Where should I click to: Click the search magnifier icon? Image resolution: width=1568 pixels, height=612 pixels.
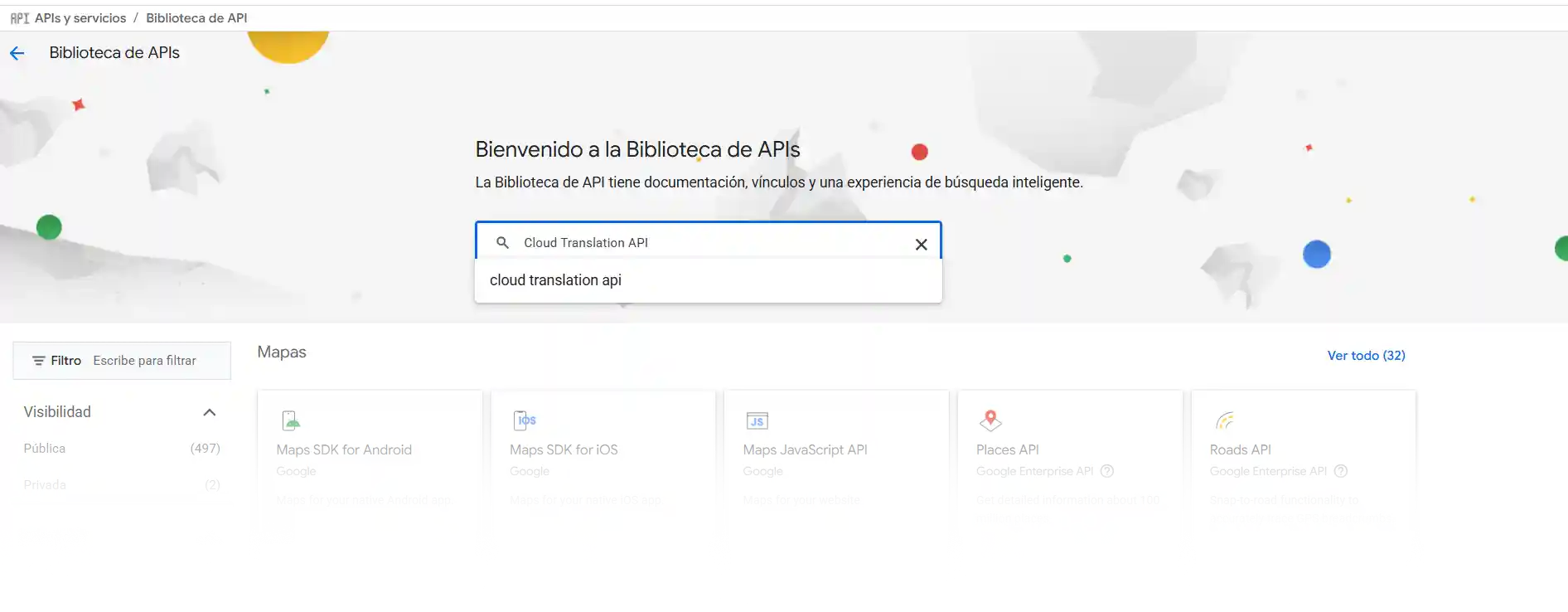pyautogui.click(x=502, y=243)
